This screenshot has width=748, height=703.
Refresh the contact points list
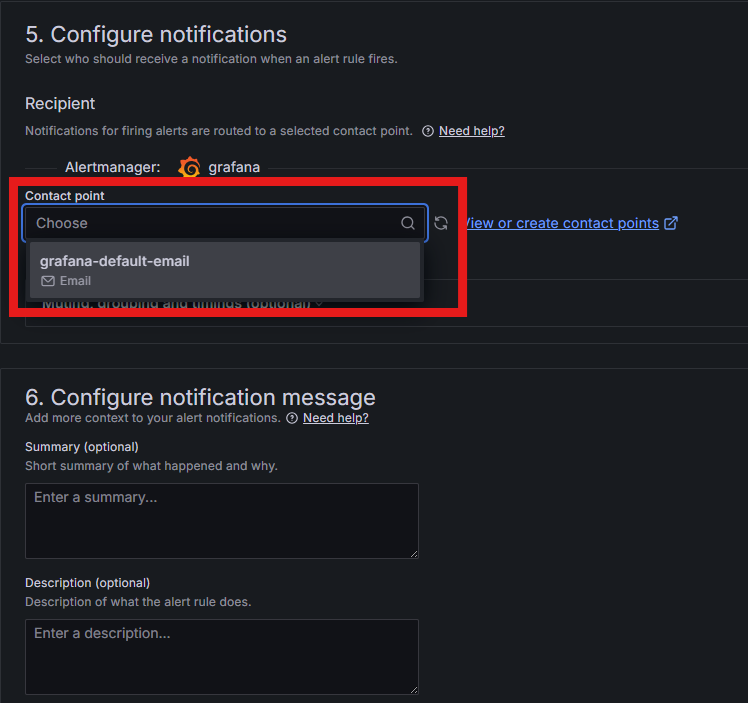(x=441, y=223)
